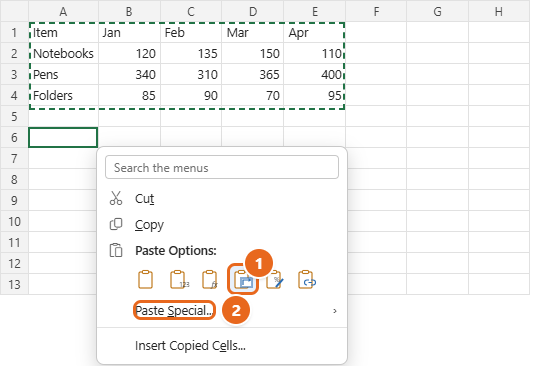Click the Folders cell

click(x=64, y=95)
